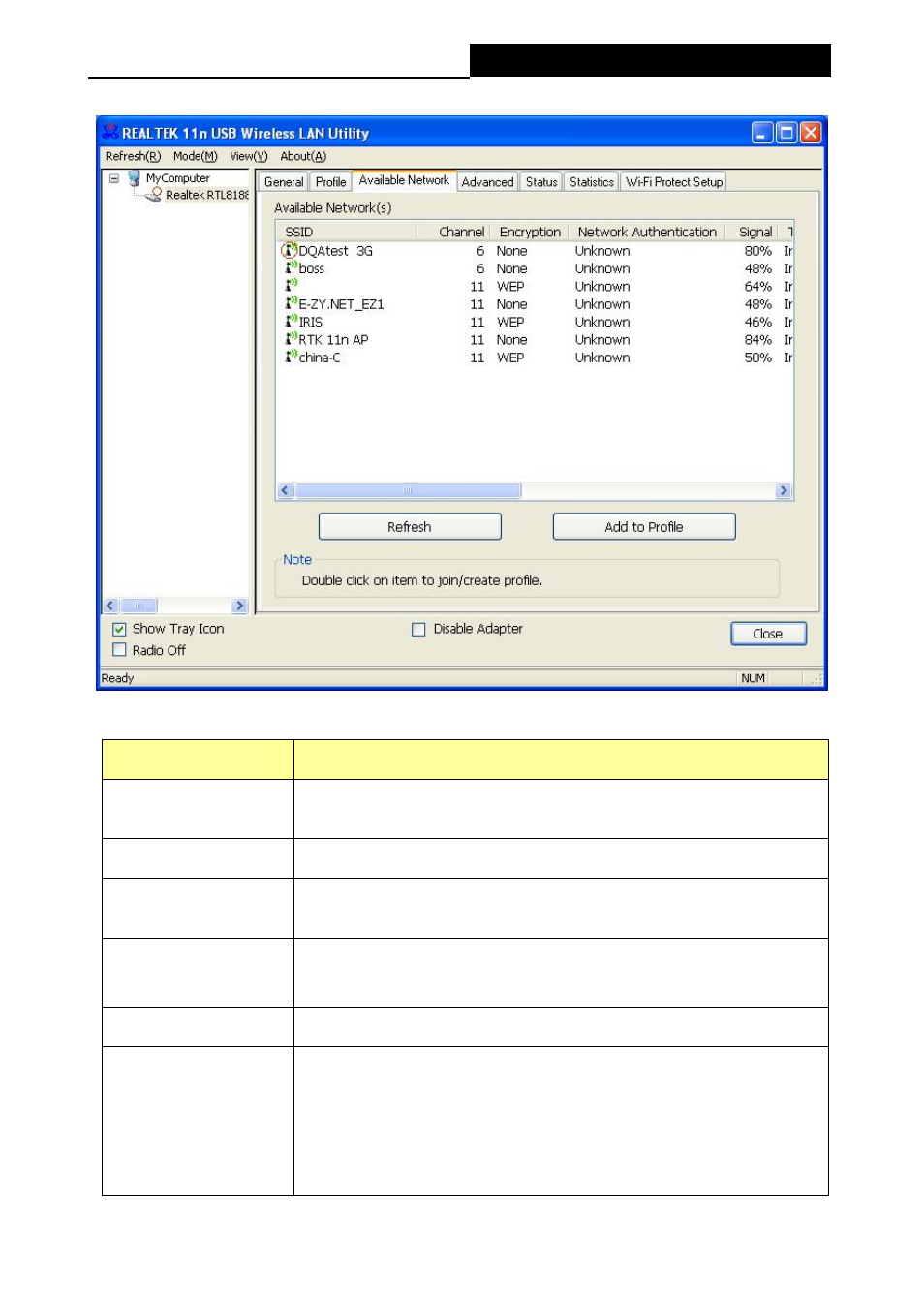Sort the list by Signal column header
Image resolution: width=924 pixels, height=1308 pixels.
tap(755, 233)
